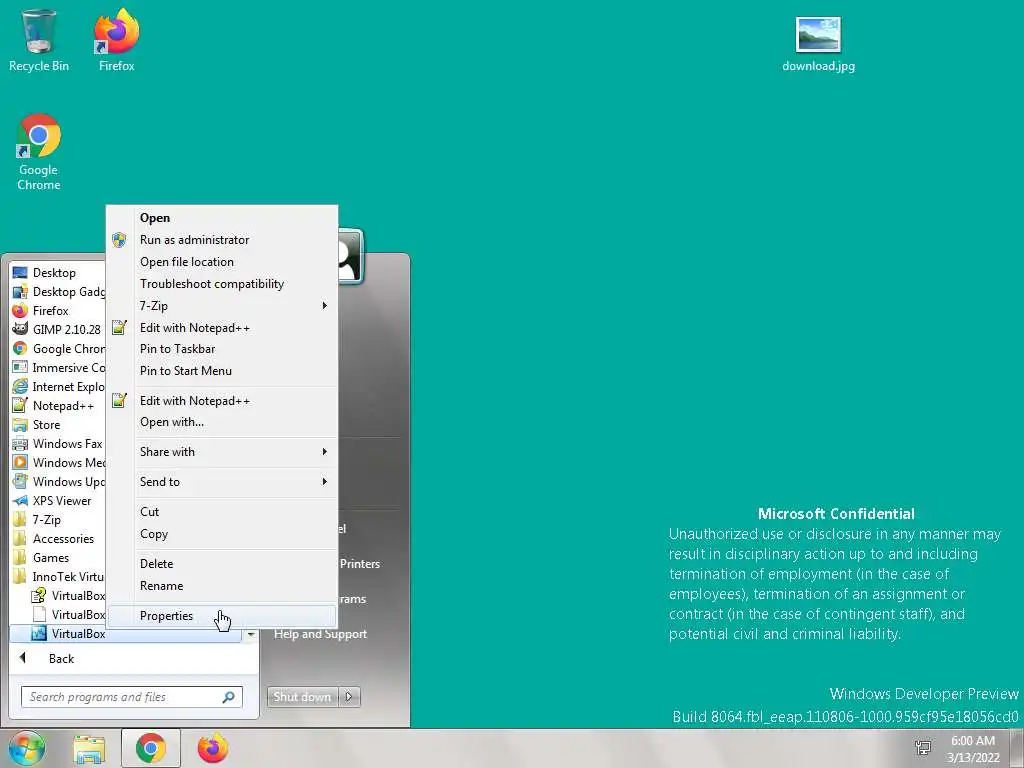1024x768 pixels.
Task: Click the VirtualBox help file entry icon
Action: pos(39,596)
